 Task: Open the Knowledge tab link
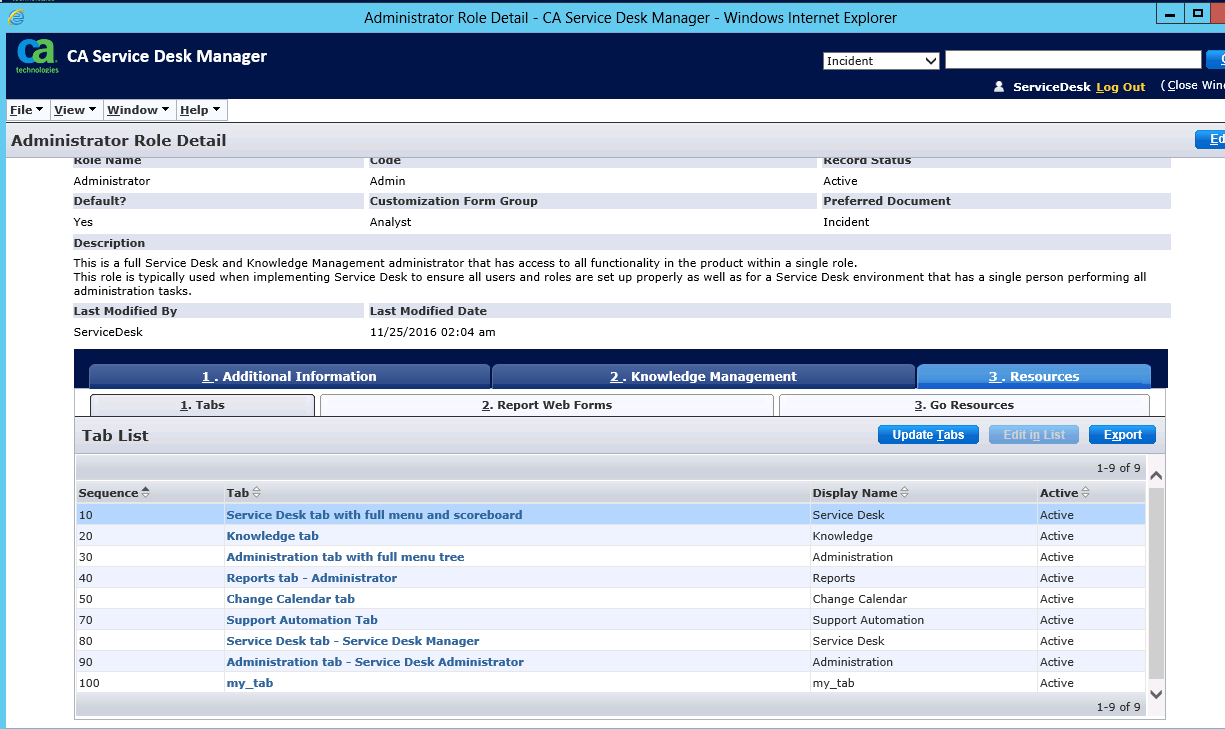[x=272, y=536]
